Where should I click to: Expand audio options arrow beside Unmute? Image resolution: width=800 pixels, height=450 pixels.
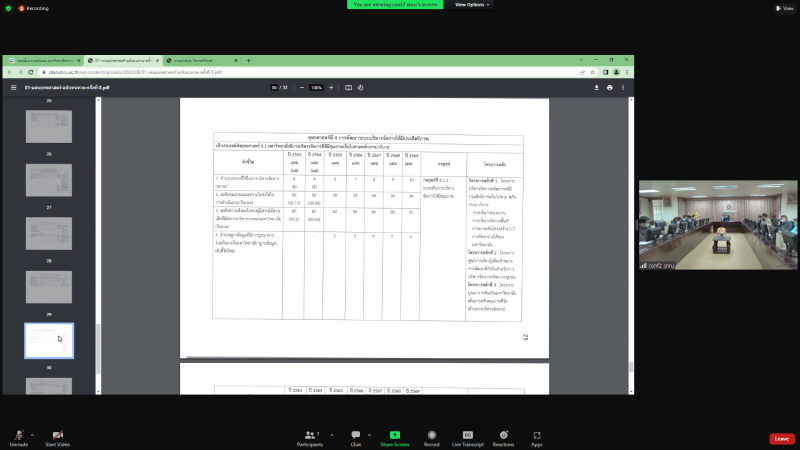(x=32, y=434)
